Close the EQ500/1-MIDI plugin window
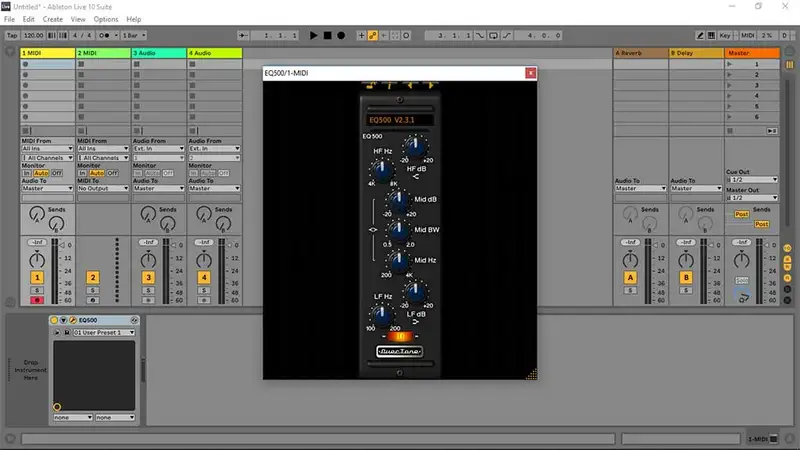The width and height of the screenshot is (800, 450). tap(531, 73)
